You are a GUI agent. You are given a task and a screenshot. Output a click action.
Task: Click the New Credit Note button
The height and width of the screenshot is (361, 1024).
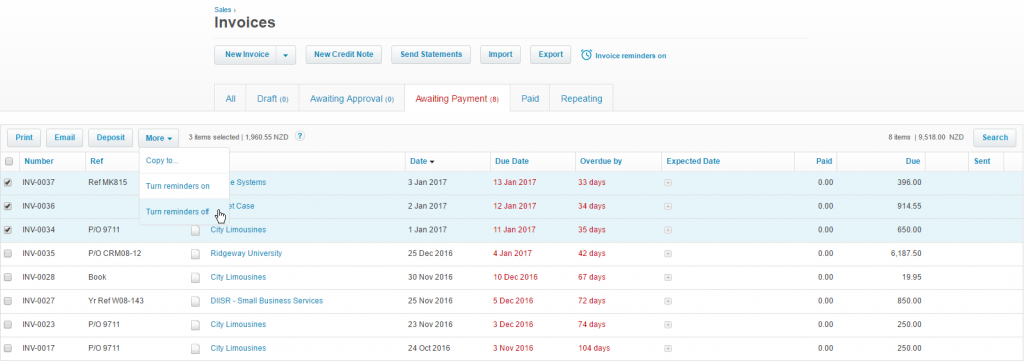point(344,55)
